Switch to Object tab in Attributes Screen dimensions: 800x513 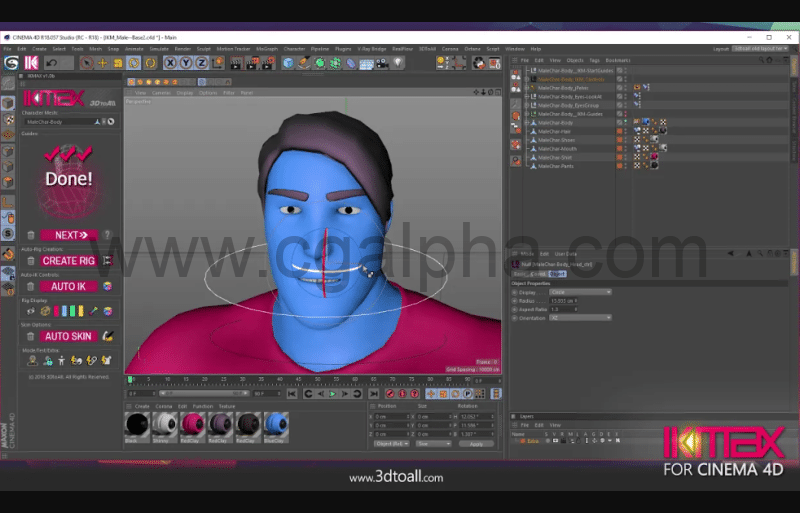coord(557,274)
